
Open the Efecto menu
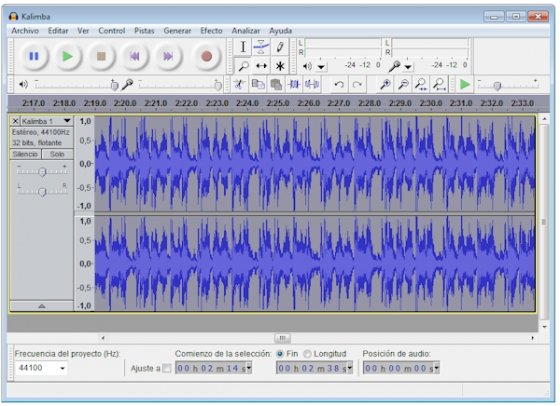211,31
